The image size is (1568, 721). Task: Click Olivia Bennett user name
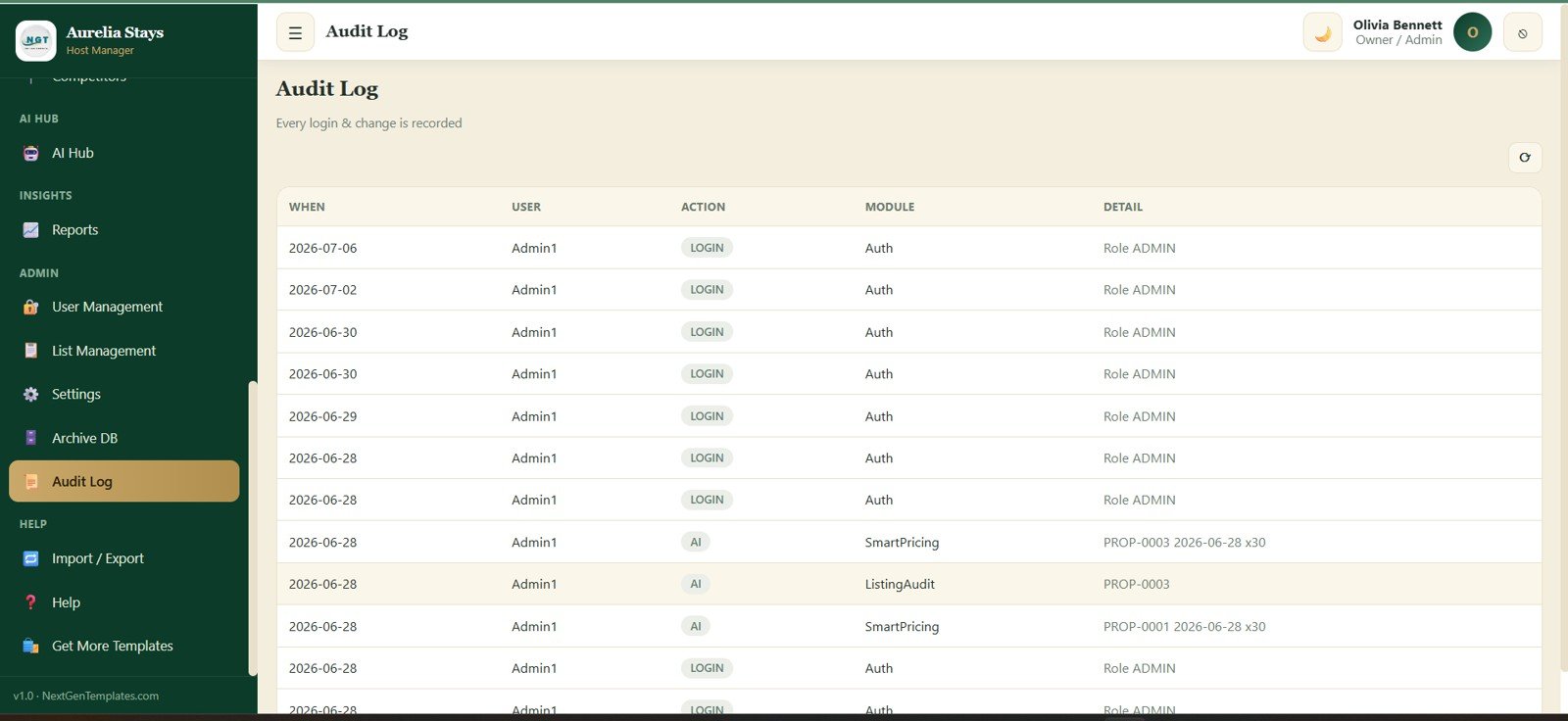[x=1397, y=24]
